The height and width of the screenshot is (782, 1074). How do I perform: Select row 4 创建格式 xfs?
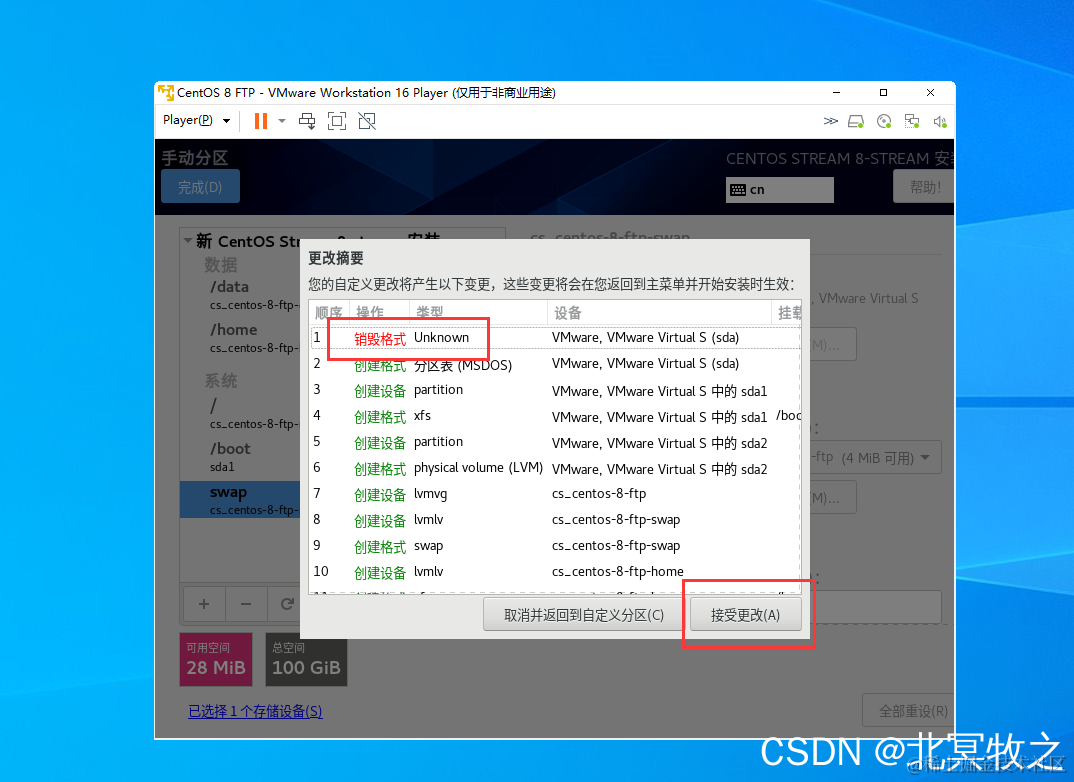(x=555, y=416)
